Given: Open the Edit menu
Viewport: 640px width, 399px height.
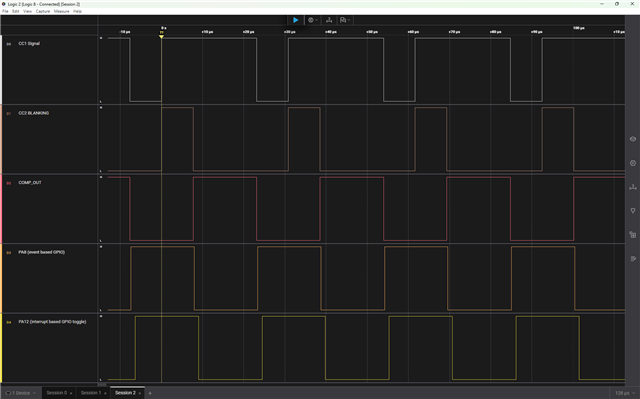Looking at the screenshot, I should [x=16, y=11].
